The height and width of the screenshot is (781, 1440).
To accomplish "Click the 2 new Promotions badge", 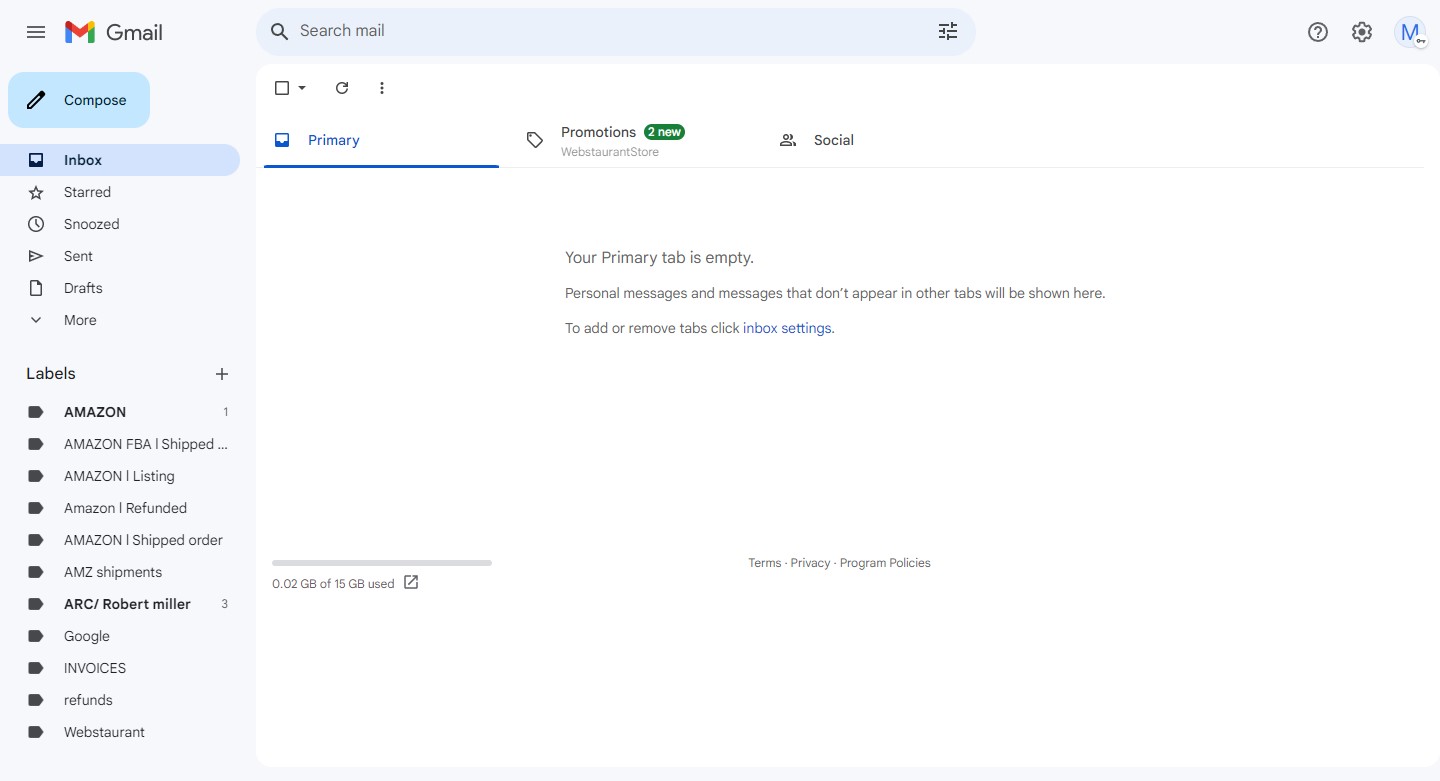I will (664, 132).
